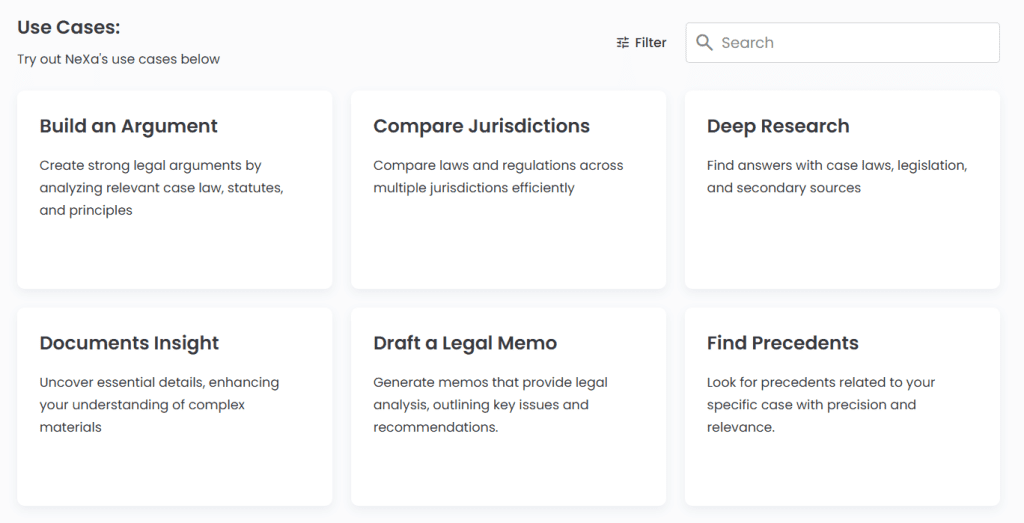Screen dimensions: 1024x523
Task: Launch the Deep Research use case
Action: 842,189
